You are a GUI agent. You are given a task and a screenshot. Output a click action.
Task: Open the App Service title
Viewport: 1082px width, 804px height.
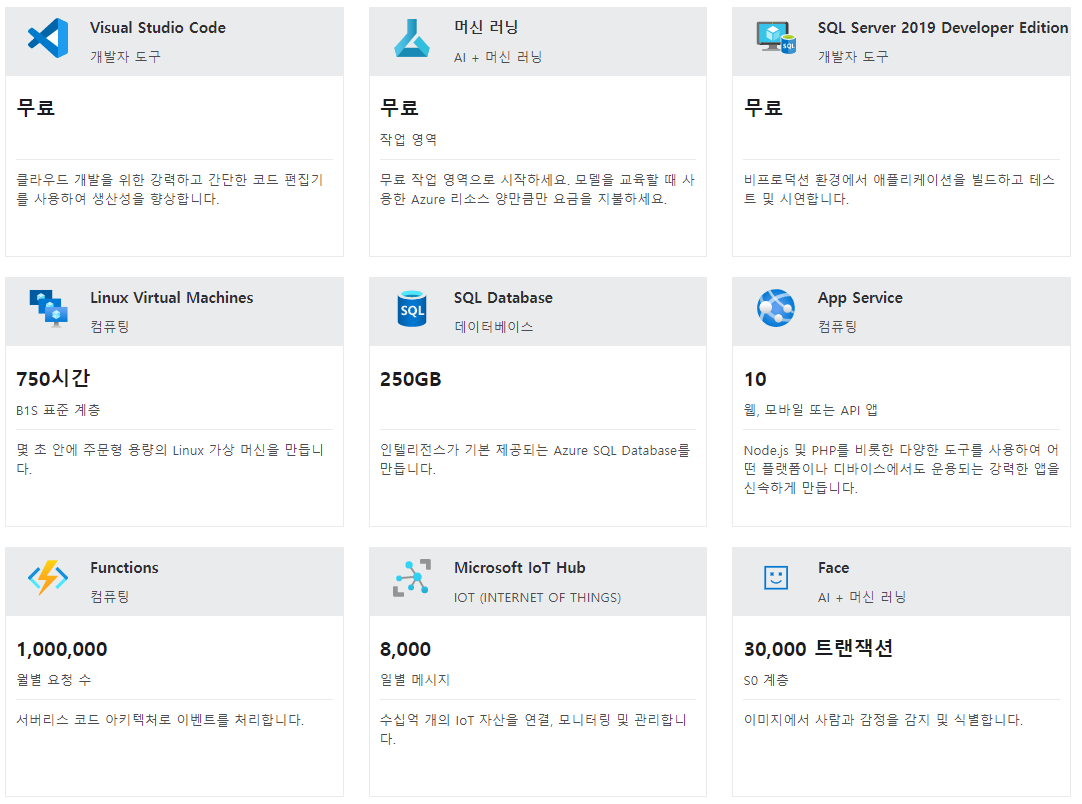tap(860, 297)
